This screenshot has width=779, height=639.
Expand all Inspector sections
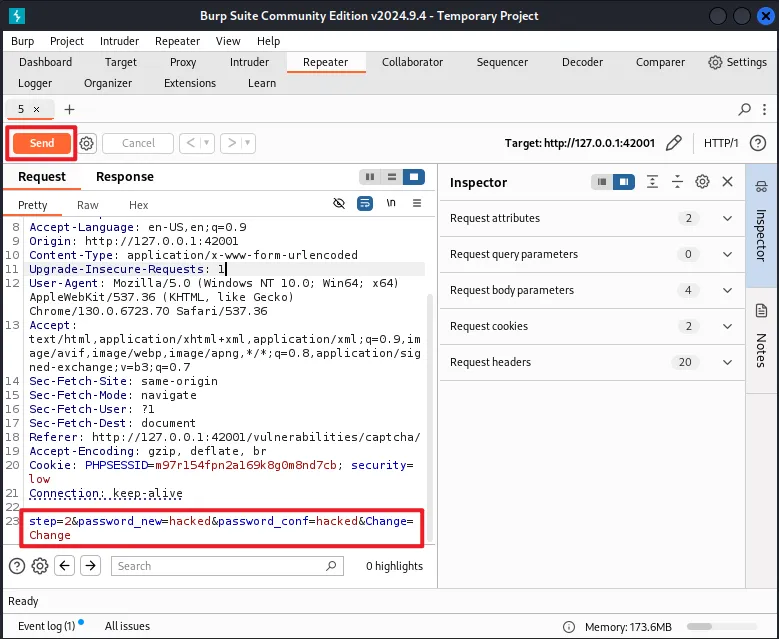652,182
